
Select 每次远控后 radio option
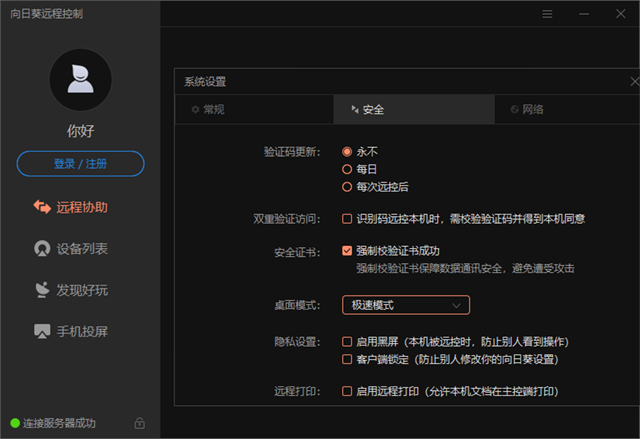pos(347,187)
